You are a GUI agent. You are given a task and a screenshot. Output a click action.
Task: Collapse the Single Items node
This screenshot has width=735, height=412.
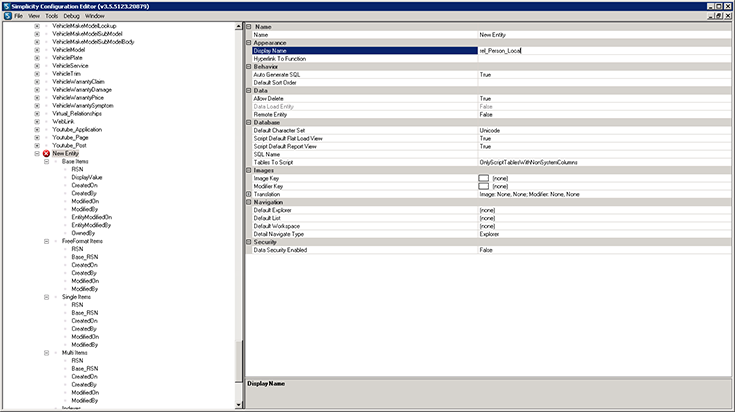(x=46, y=297)
